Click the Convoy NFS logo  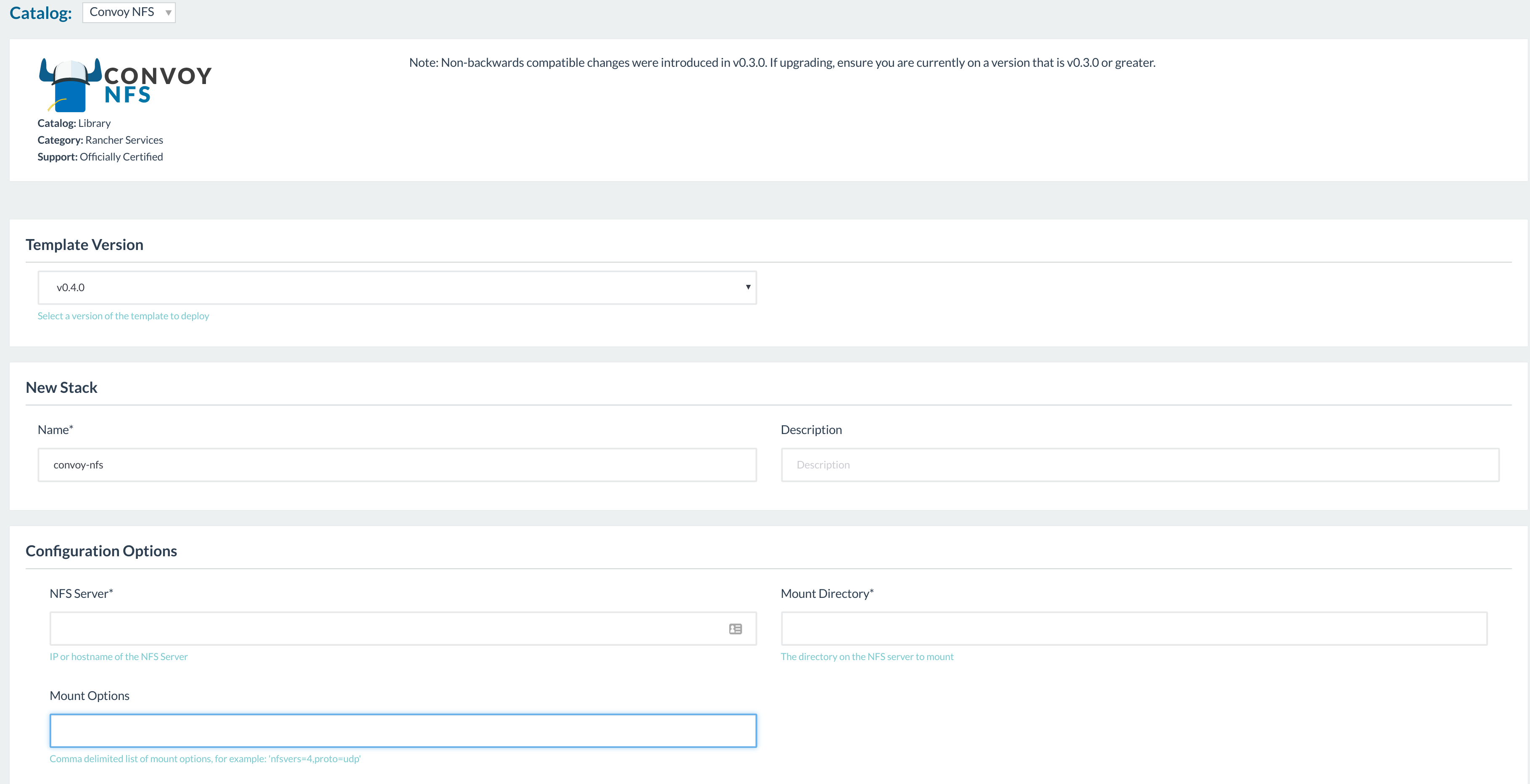tap(124, 84)
